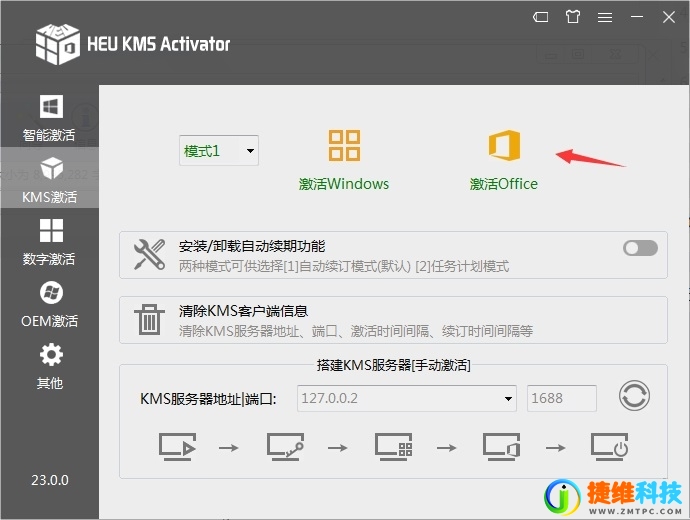Viewport: 690px width, 520px height.
Task: Open the skin (shirt) theme icon
Action: pyautogui.click(x=573, y=17)
